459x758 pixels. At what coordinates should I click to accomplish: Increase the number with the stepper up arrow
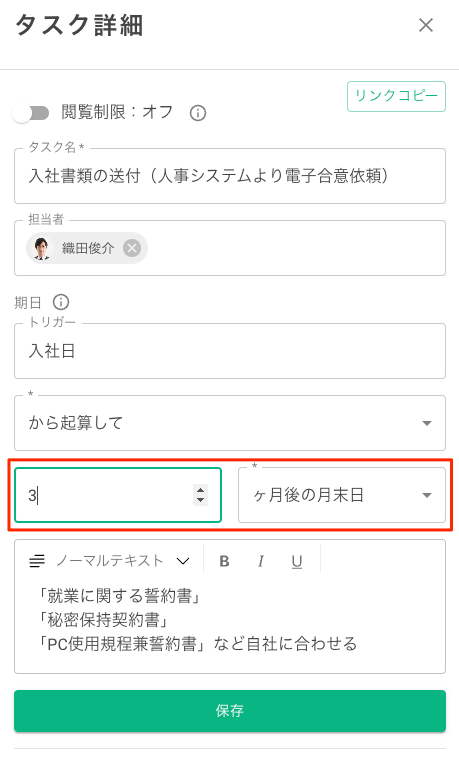(x=200, y=490)
